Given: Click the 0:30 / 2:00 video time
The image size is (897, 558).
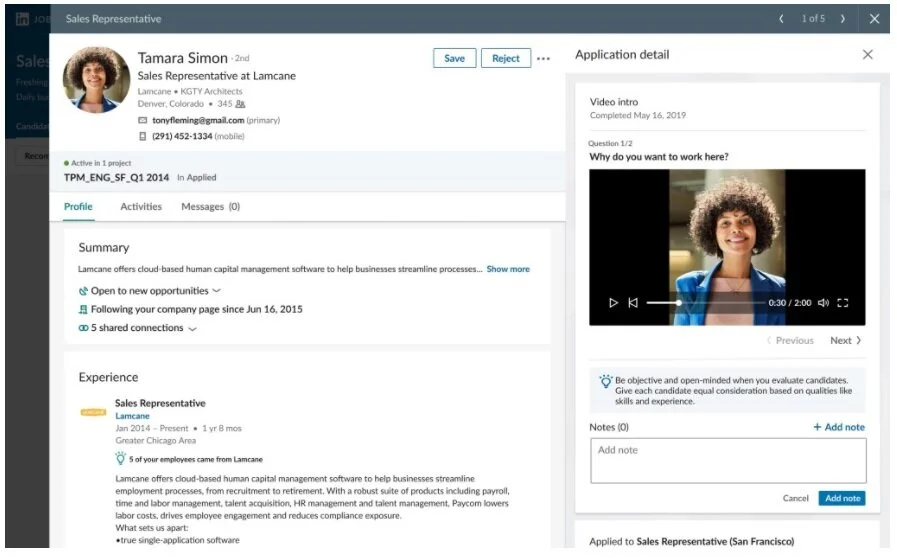Looking at the screenshot, I should (x=789, y=303).
